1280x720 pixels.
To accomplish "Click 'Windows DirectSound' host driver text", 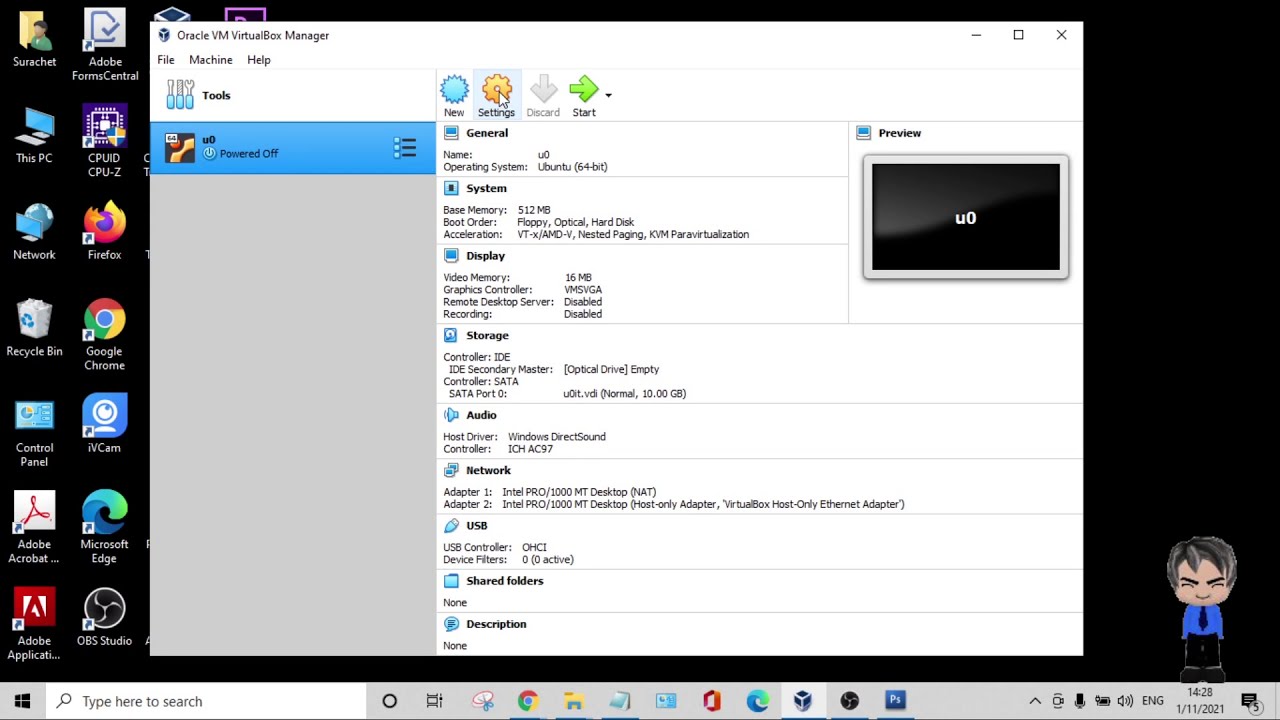I will [x=556, y=437].
